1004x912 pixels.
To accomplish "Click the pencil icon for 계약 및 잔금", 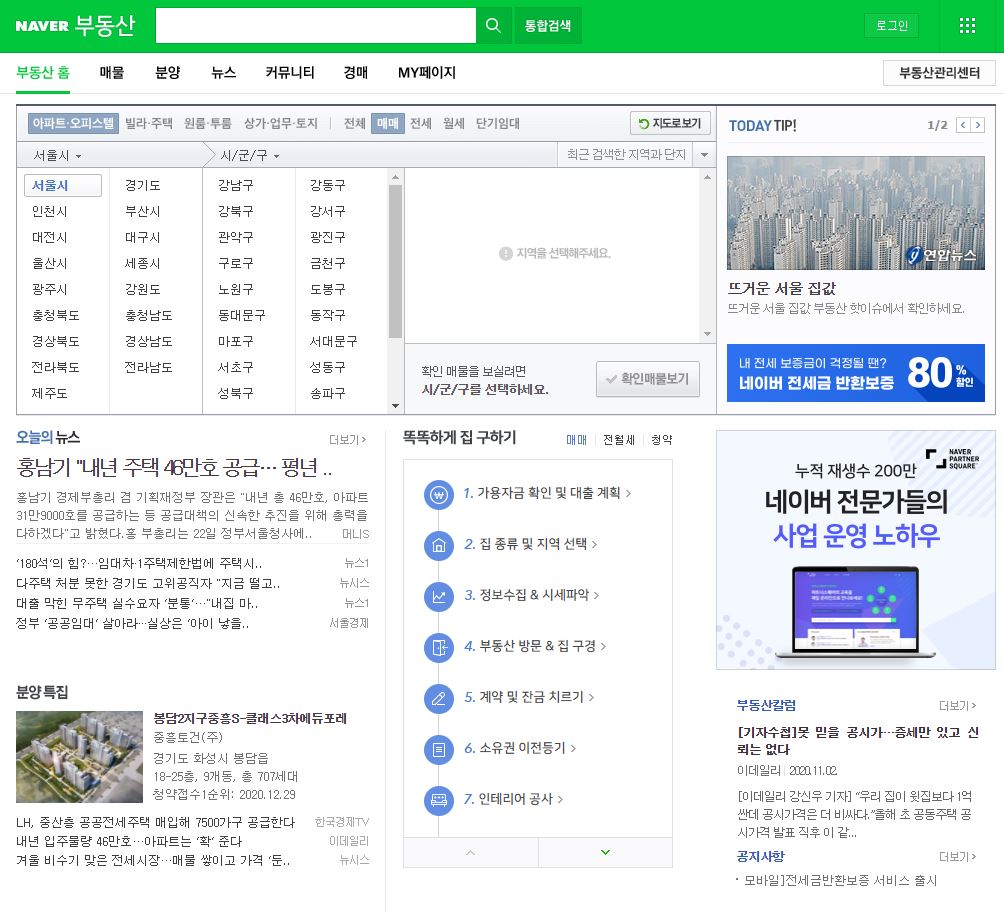I will coord(439,698).
